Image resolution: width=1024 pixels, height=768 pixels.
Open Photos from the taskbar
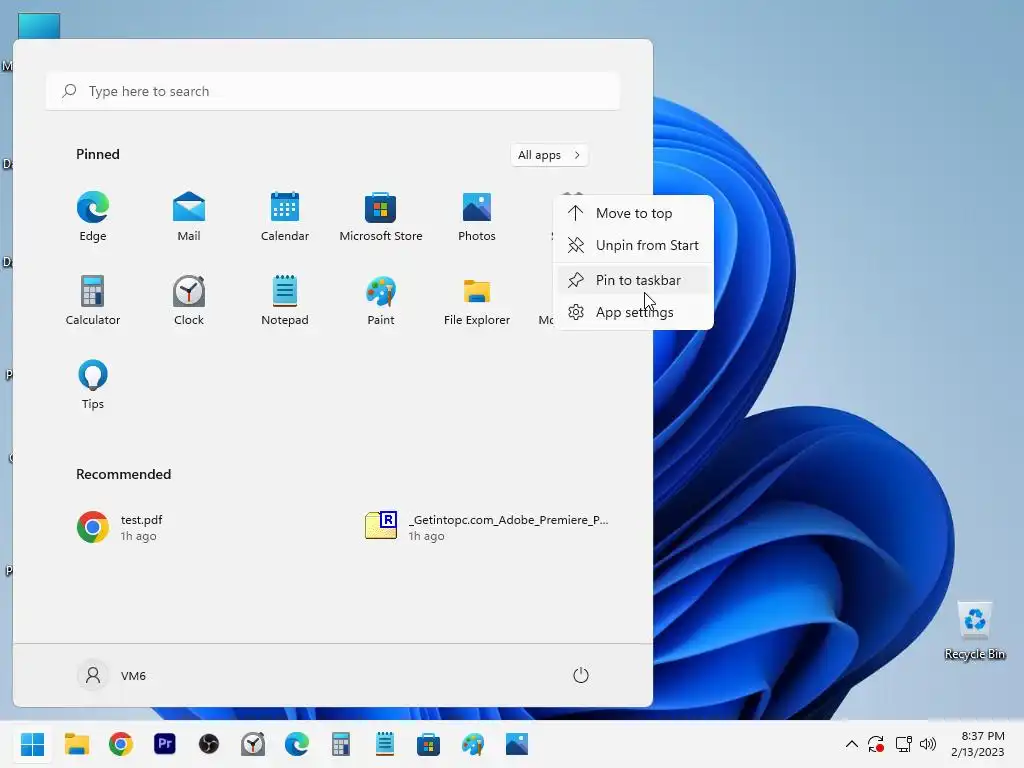pyautogui.click(x=517, y=744)
